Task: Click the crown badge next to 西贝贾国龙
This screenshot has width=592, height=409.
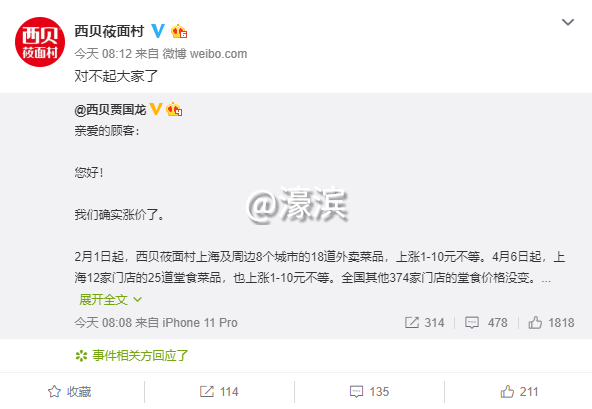Action: click(174, 110)
